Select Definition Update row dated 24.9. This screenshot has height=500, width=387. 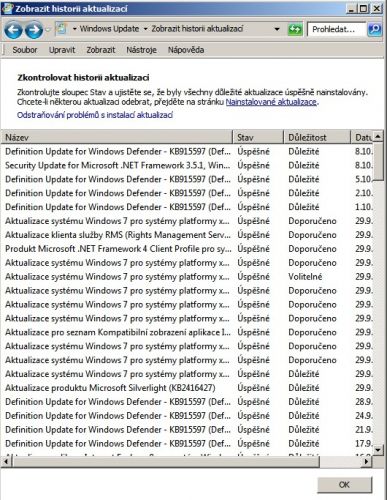(187, 416)
